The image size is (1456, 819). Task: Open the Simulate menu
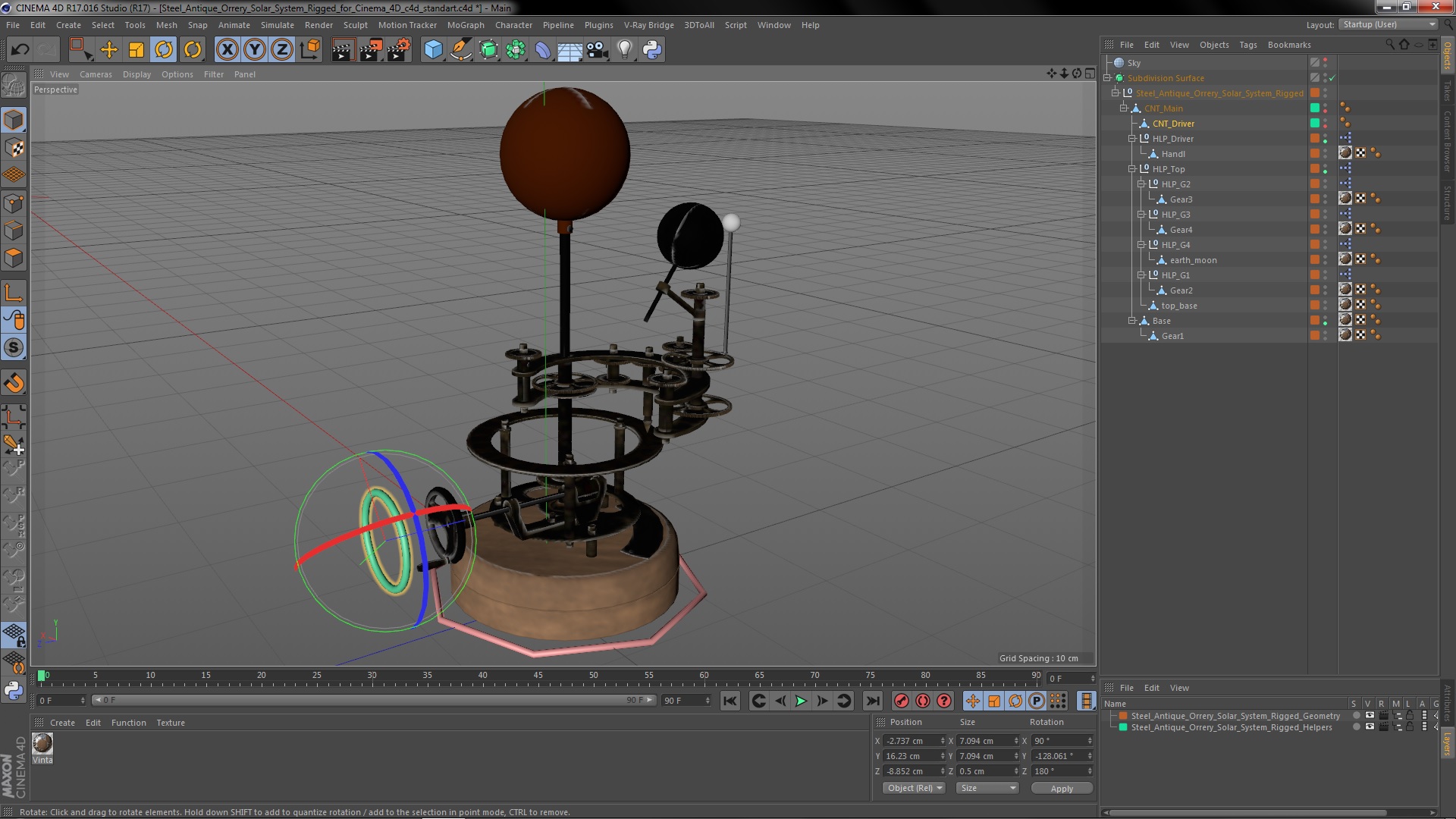[278, 25]
